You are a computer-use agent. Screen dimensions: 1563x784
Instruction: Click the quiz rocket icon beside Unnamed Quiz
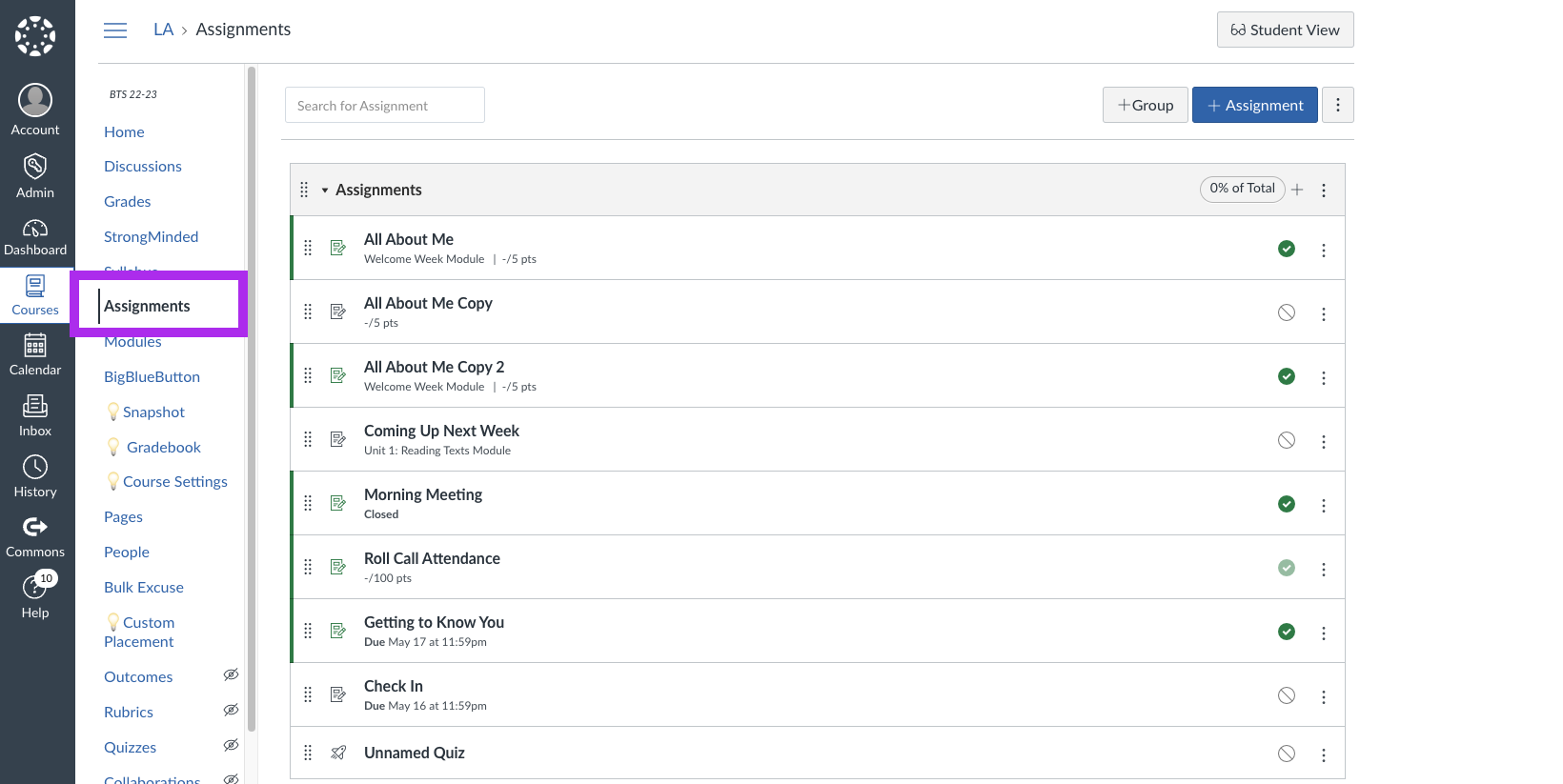(338, 753)
